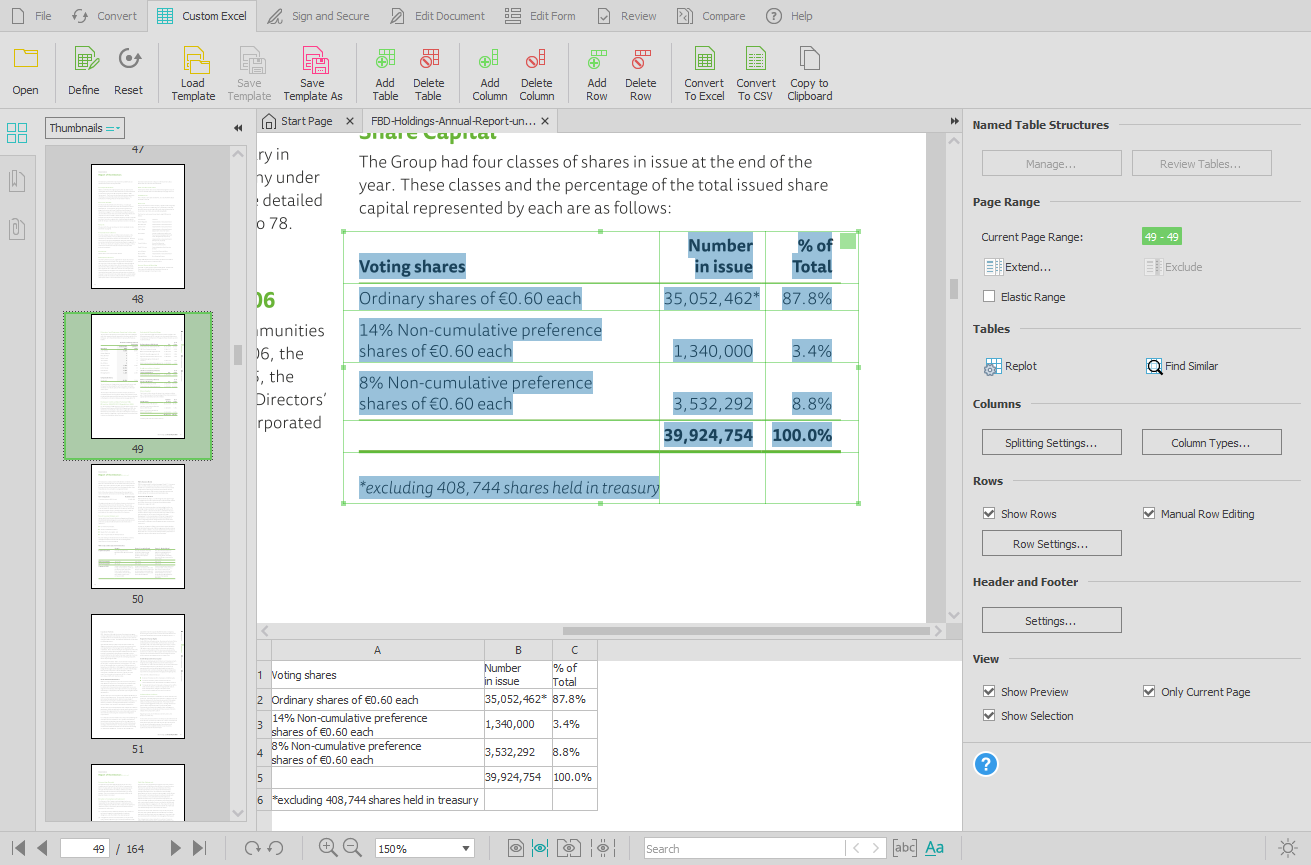Collapse the thumbnails panel with the double chevron

pos(238,128)
